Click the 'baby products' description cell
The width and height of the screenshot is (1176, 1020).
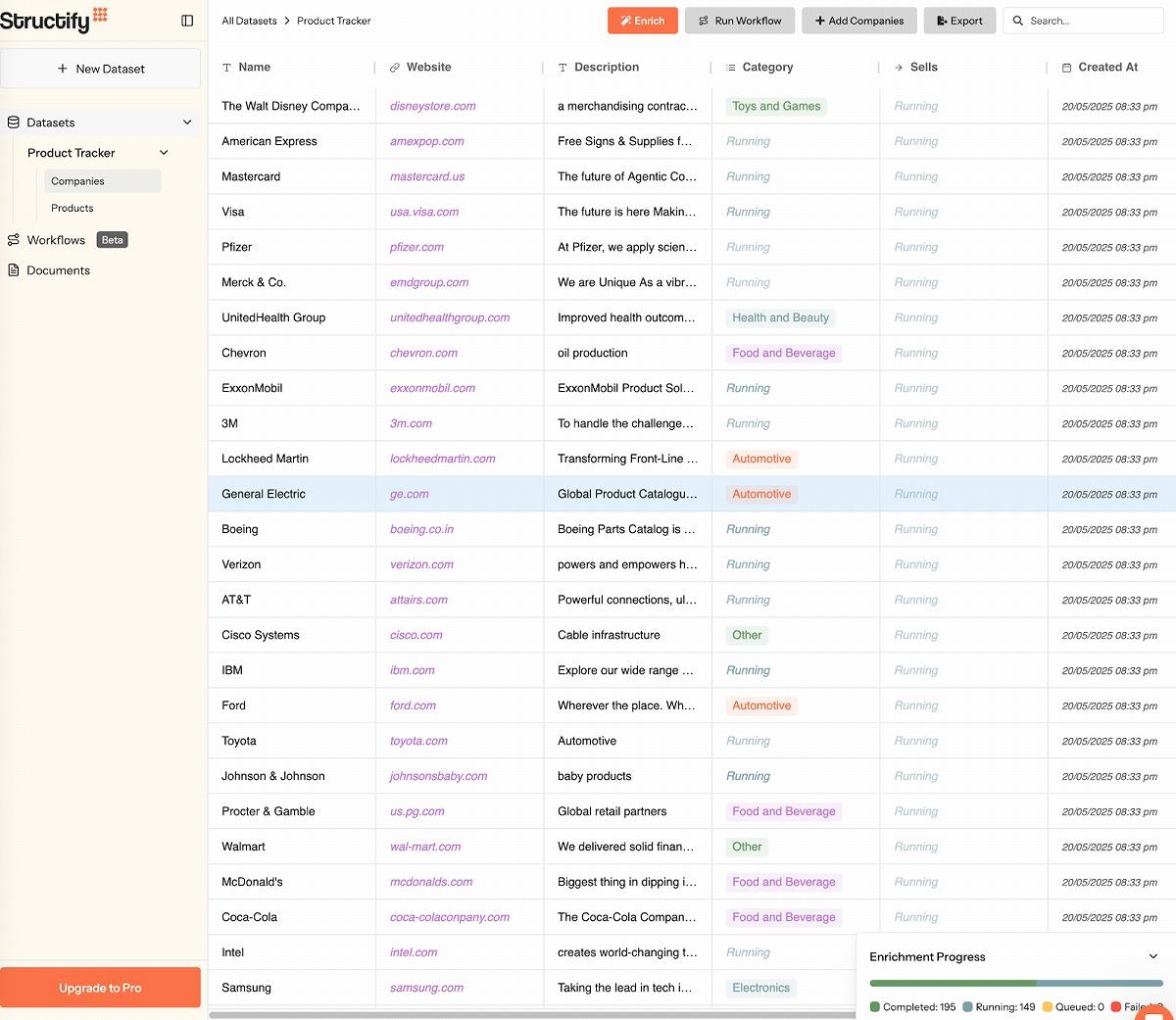[x=595, y=776]
